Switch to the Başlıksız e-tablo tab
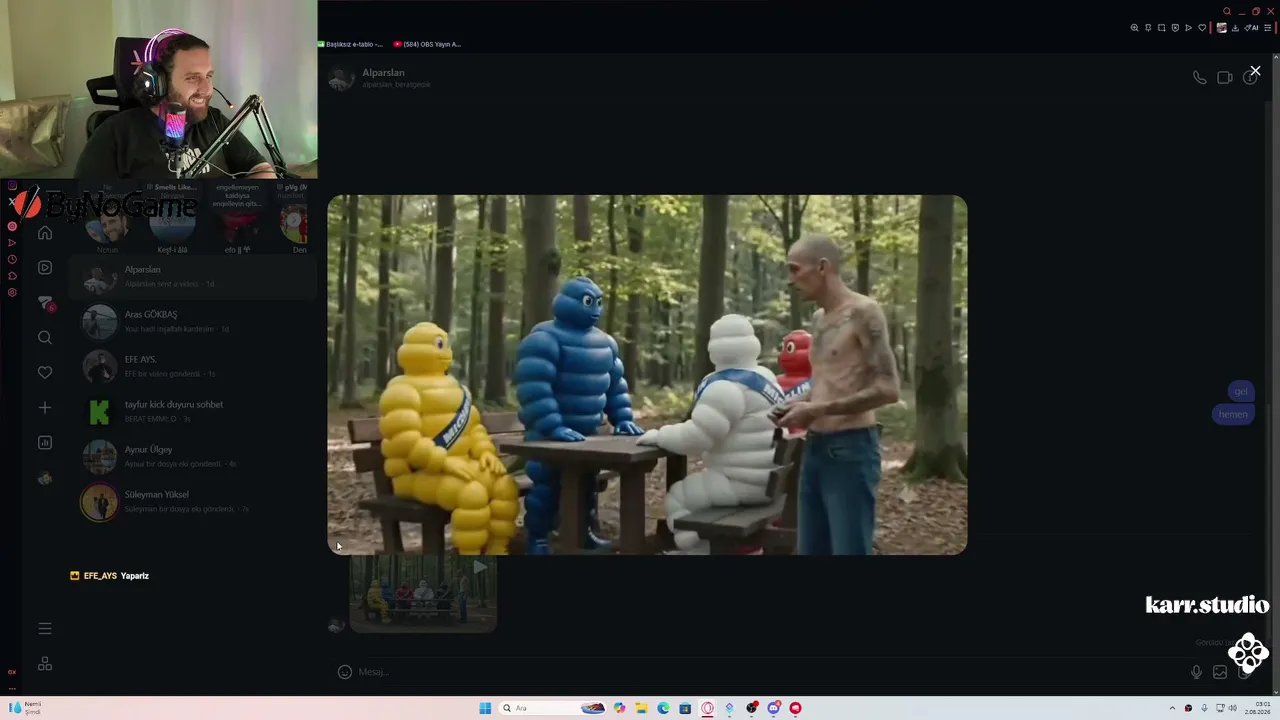Screen dimensions: 1280x720 pos(351,44)
